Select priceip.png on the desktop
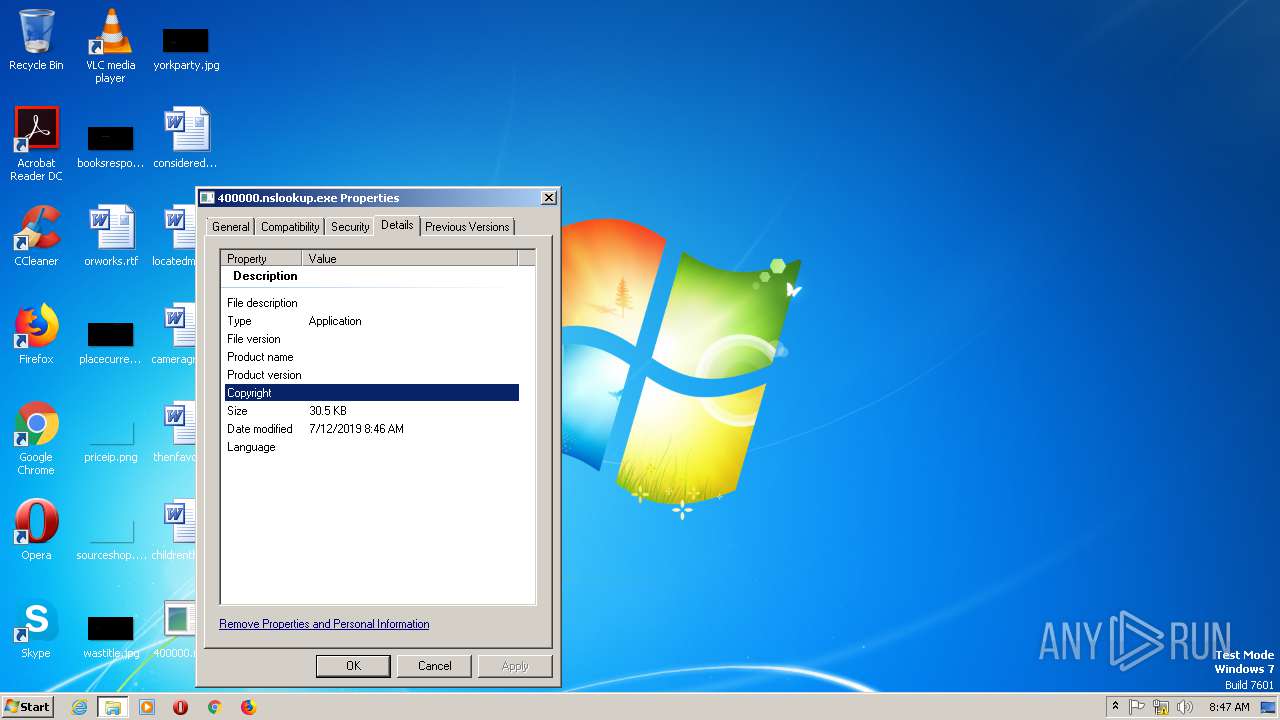Screen dimensions: 1280x720 (x=110, y=440)
